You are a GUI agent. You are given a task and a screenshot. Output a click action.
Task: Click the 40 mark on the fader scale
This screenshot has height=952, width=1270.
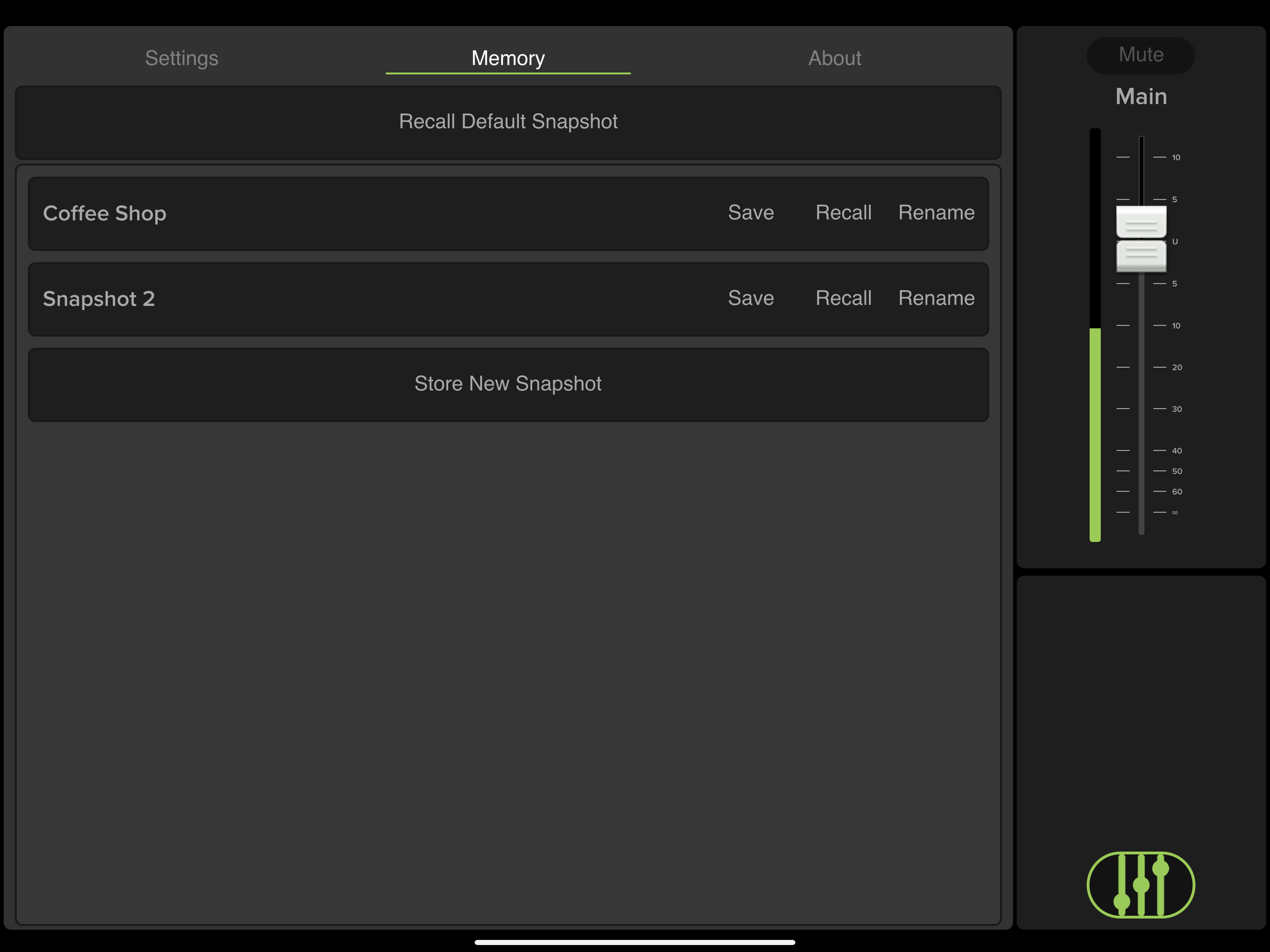pyautogui.click(x=1177, y=450)
